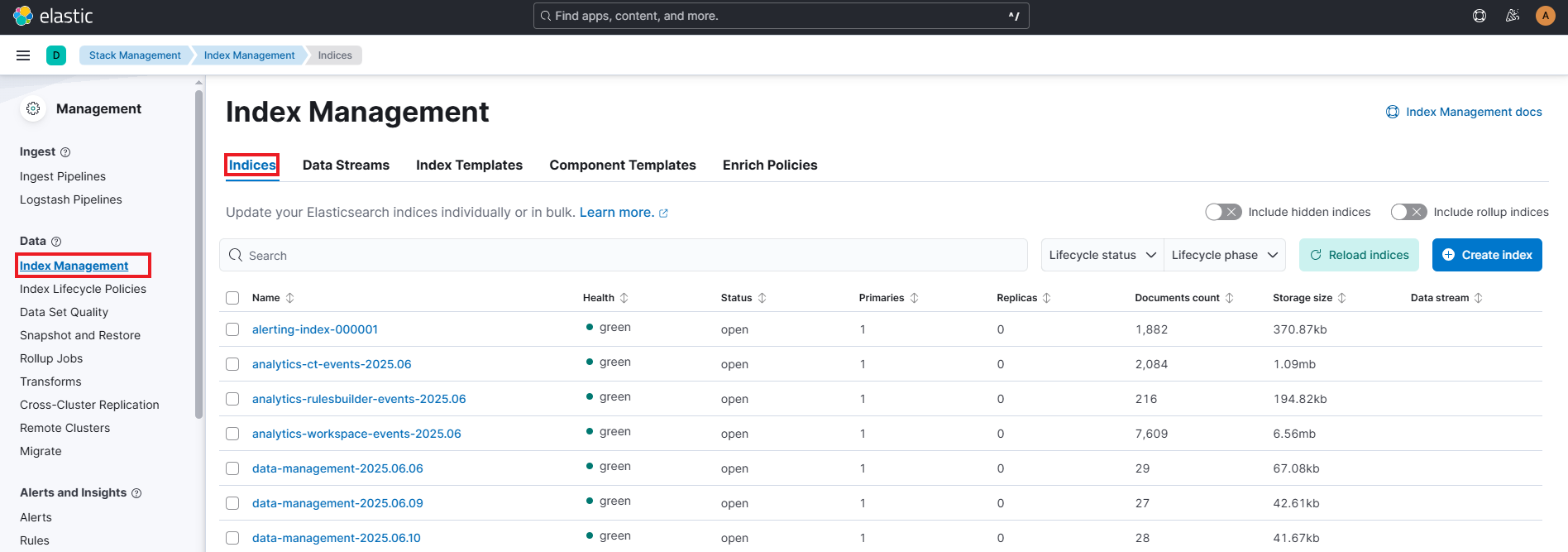This screenshot has width=1568, height=552.
Task: Open Data Set Quality in sidebar
Action: 64,312
